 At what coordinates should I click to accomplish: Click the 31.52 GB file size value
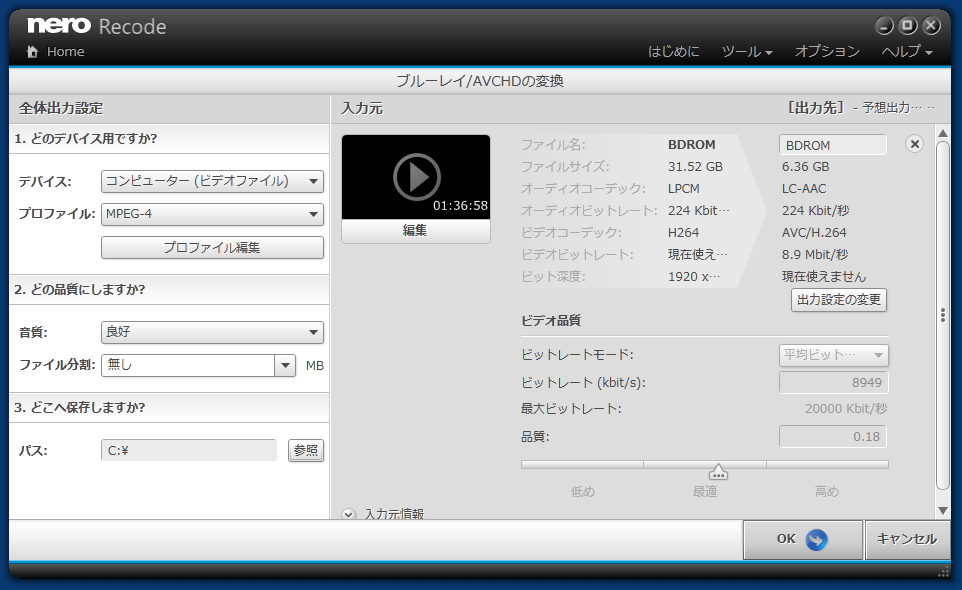point(695,167)
